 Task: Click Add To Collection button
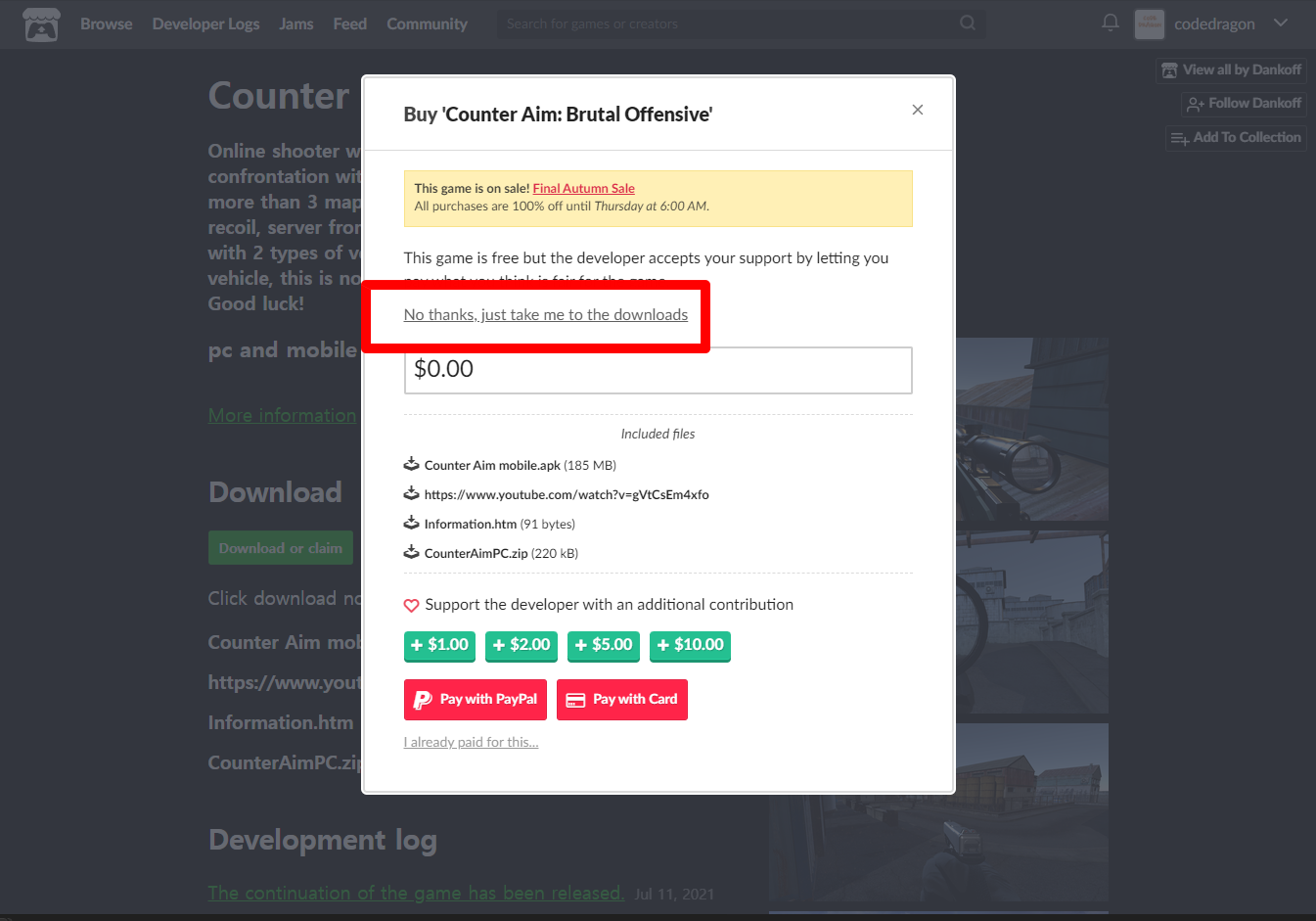[x=1236, y=137]
